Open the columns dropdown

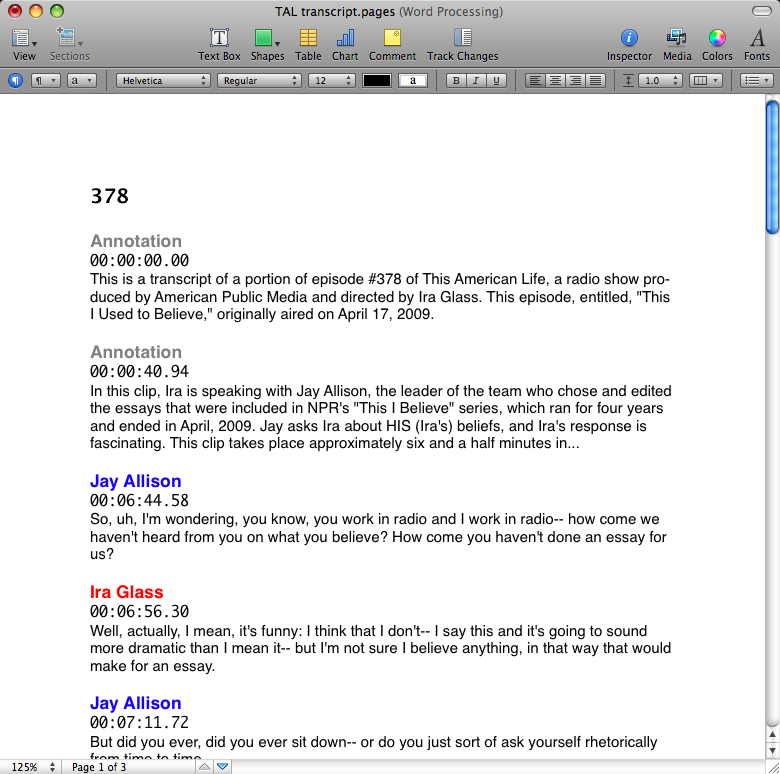(705, 80)
